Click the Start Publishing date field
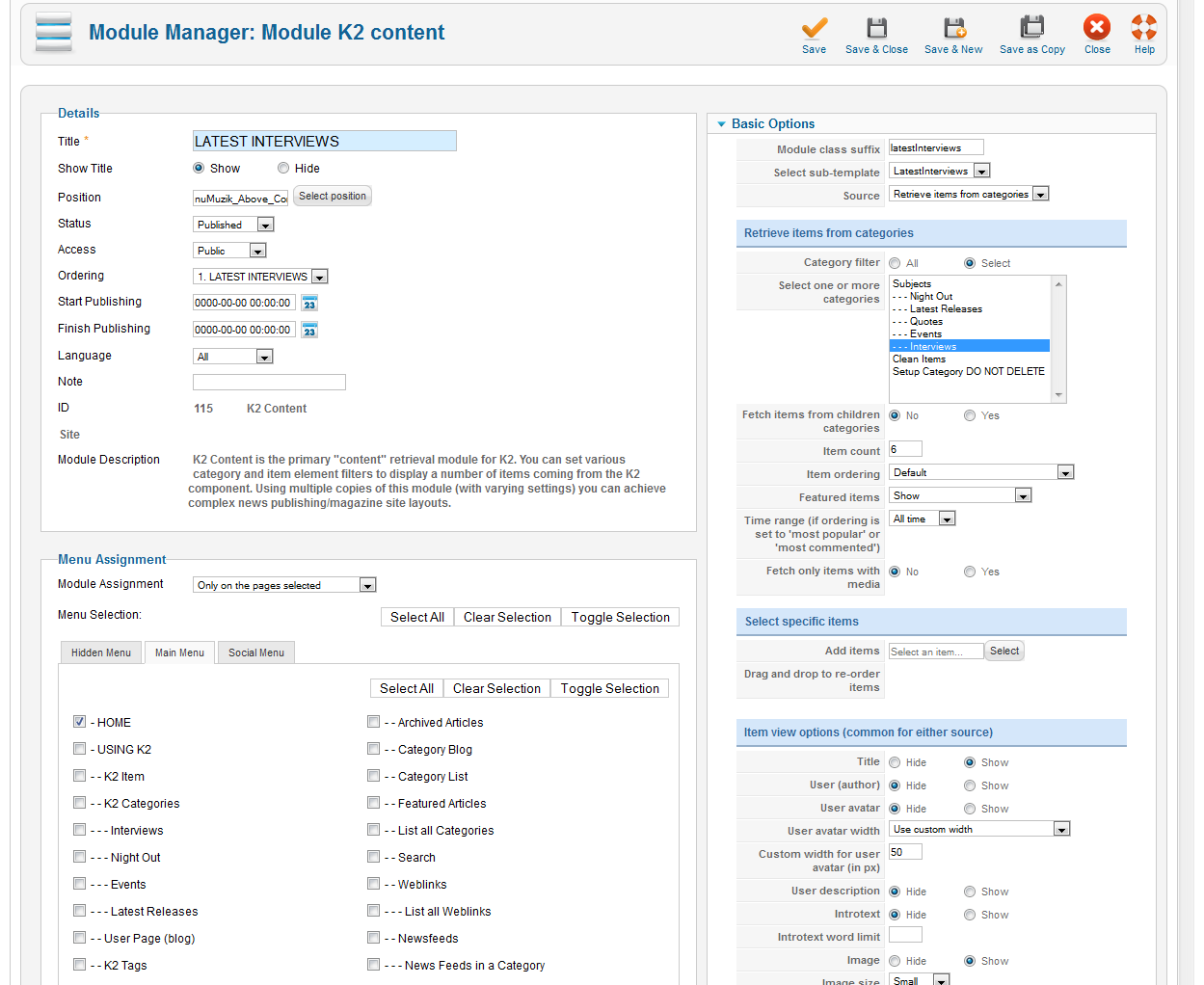Viewport: 1204px width, 985px height. (x=245, y=303)
